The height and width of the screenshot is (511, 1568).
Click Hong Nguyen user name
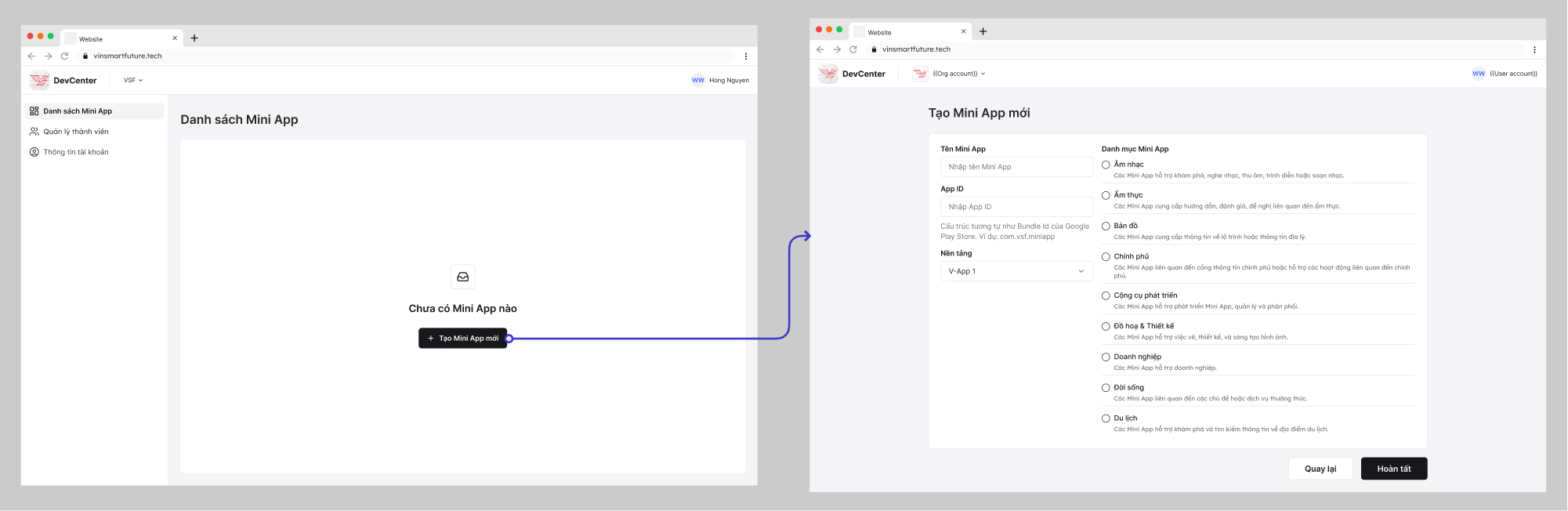pyautogui.click(x=729, y=80)
